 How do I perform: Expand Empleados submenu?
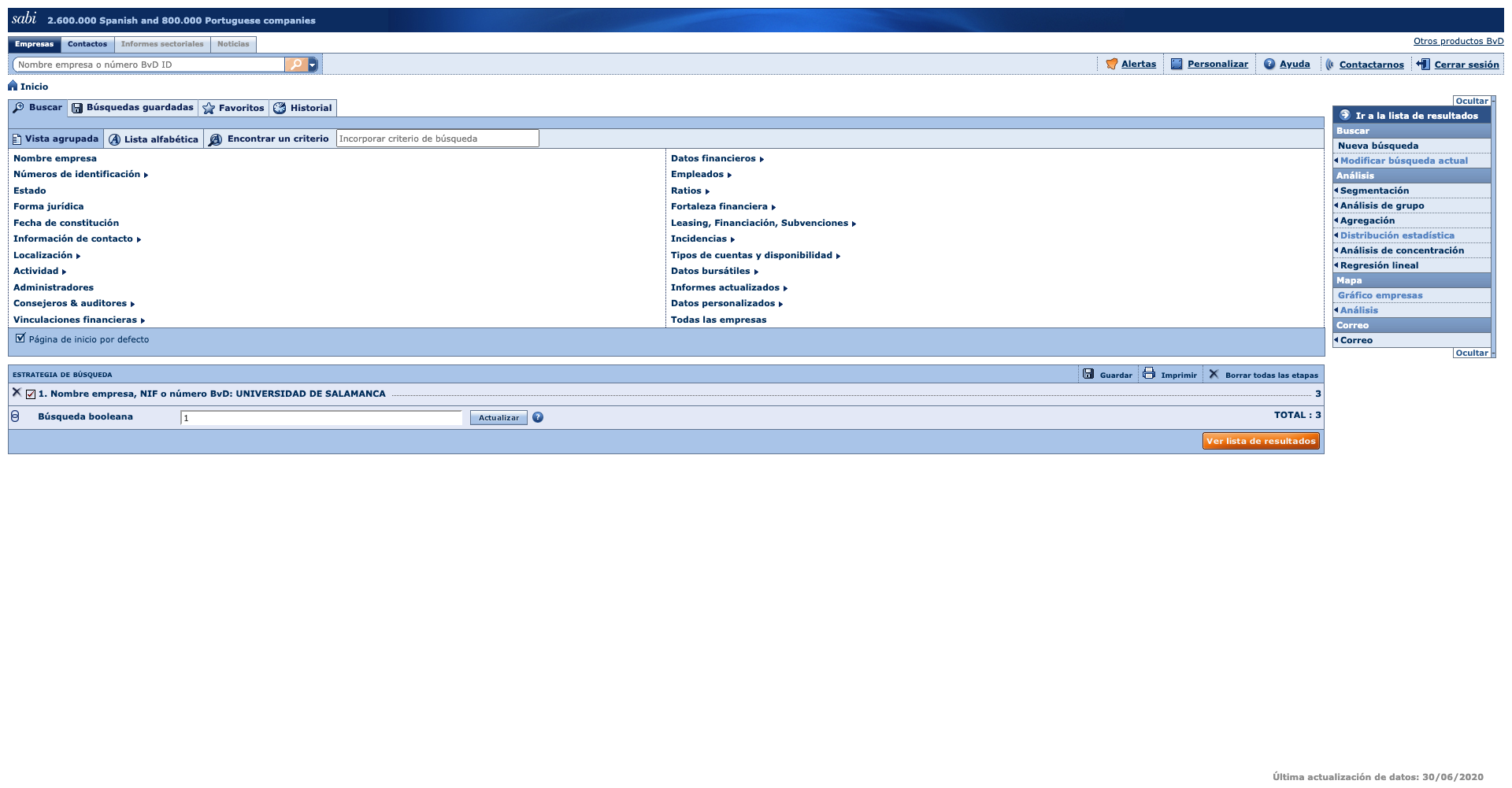pos(701,174)
